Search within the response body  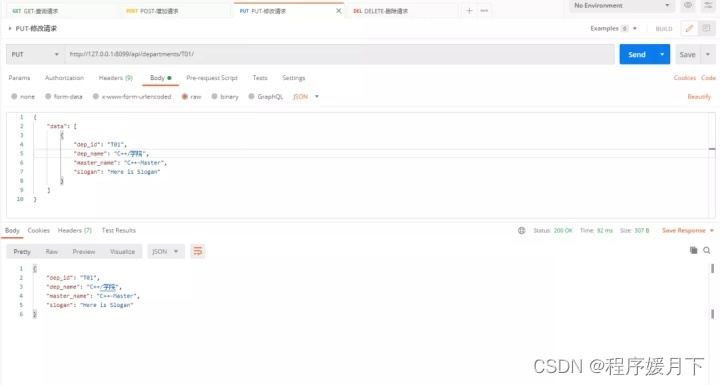[707, 250]
